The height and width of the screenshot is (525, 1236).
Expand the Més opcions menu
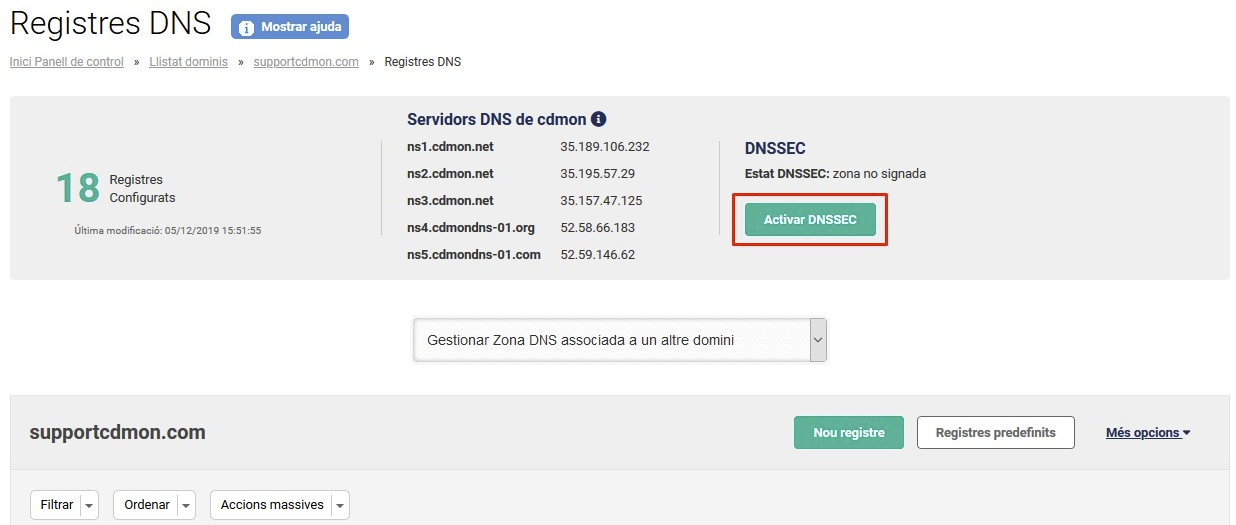pyautogui.click(x=1148, y=433)
